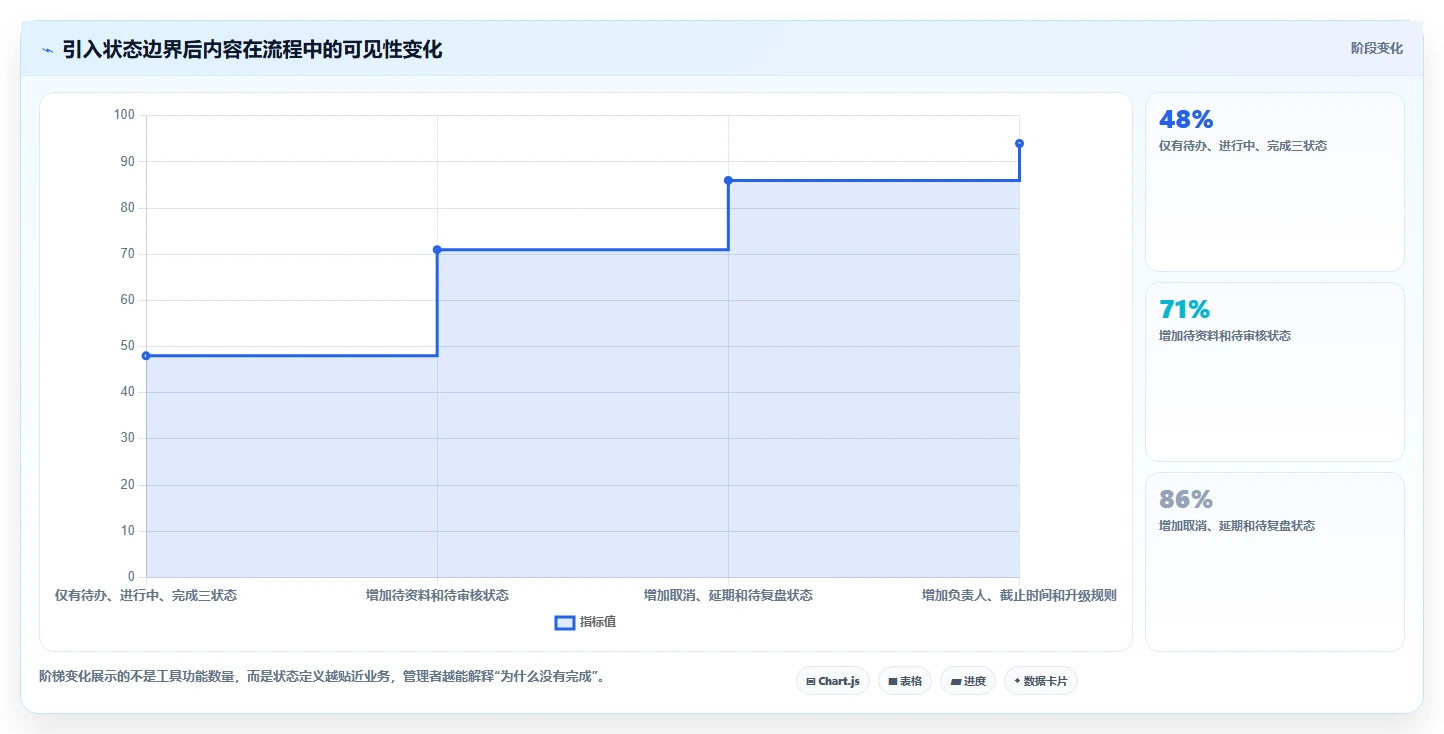1444x734 pixels.
Task: Click x-axis label 仅有待办、进行中、完成三状态
Action: (x=146, y=595)
